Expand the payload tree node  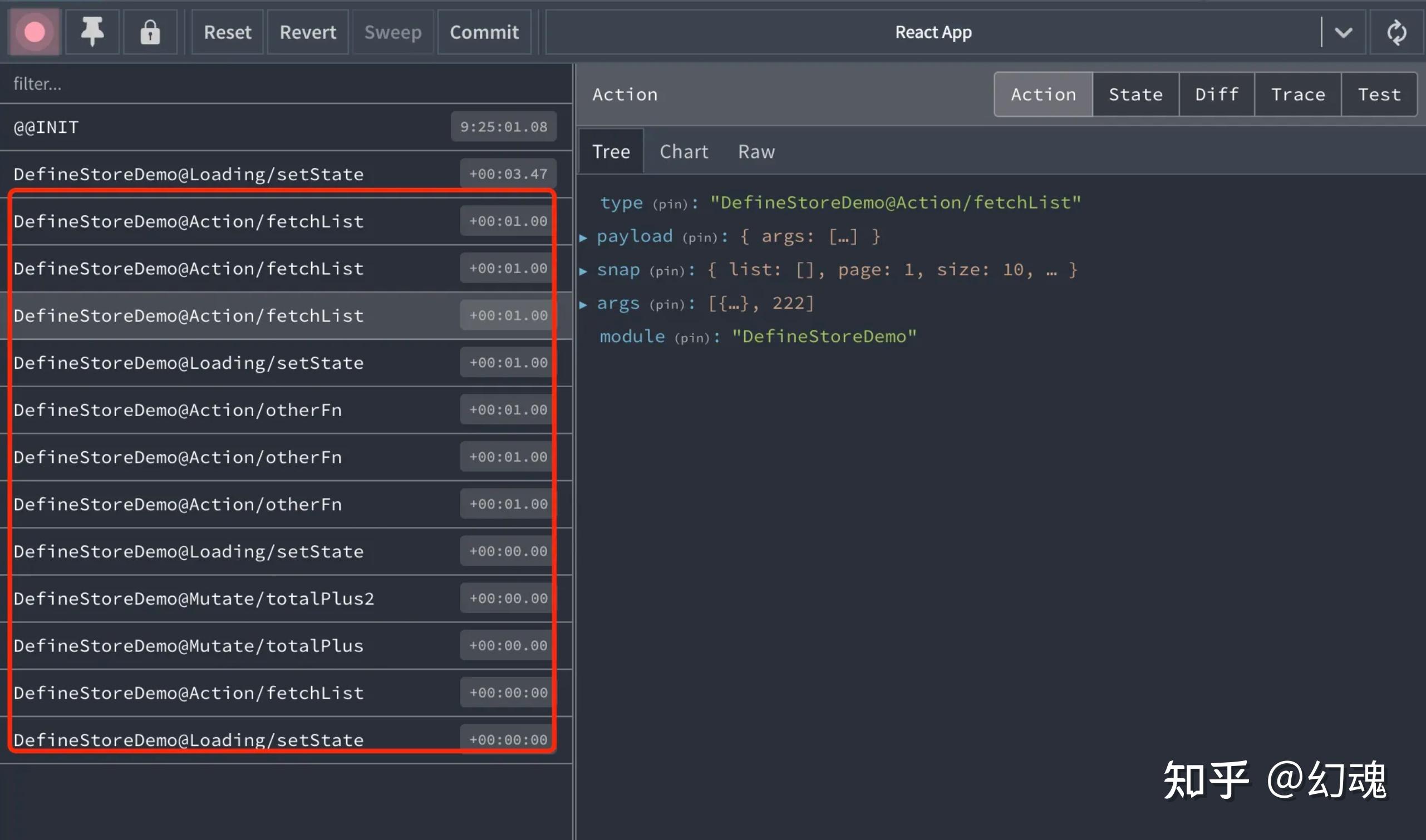coord(583,238)
